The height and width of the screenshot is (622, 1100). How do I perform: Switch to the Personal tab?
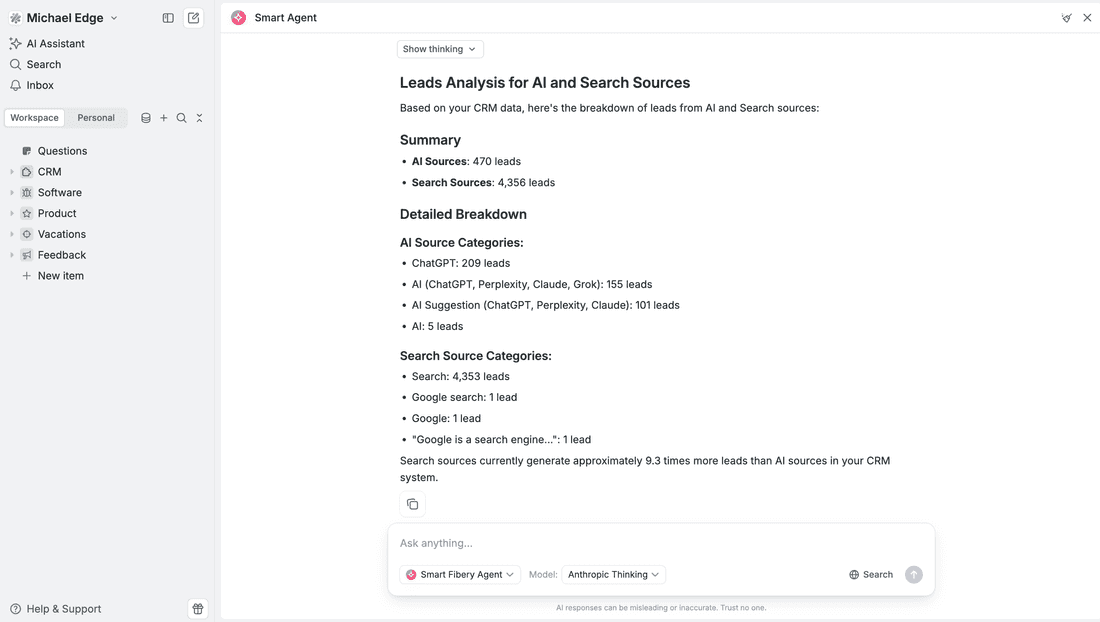click(96, 118)
